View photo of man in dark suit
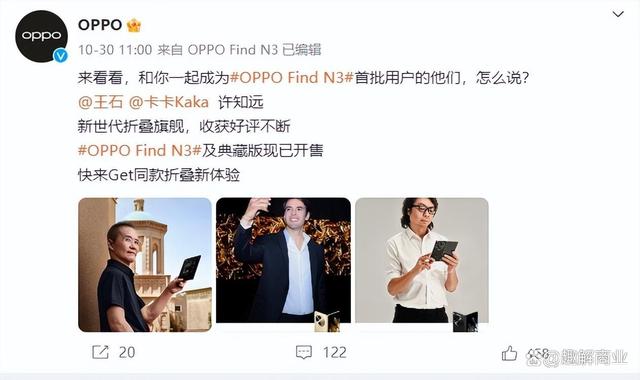 point(283,264)
